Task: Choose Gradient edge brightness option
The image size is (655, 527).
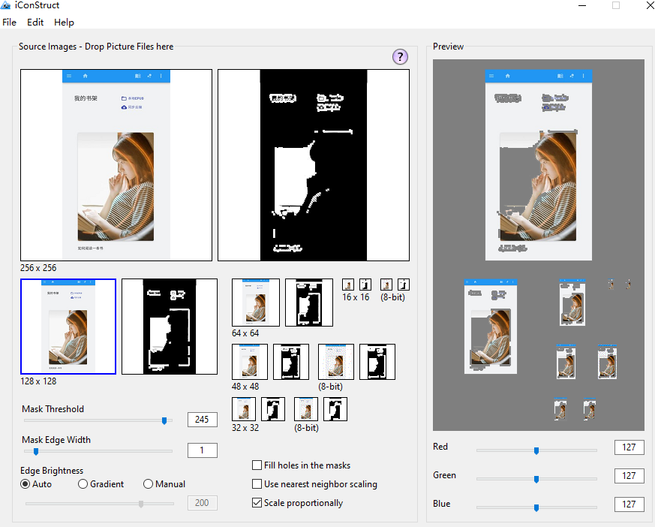Action: coord(83,484)
